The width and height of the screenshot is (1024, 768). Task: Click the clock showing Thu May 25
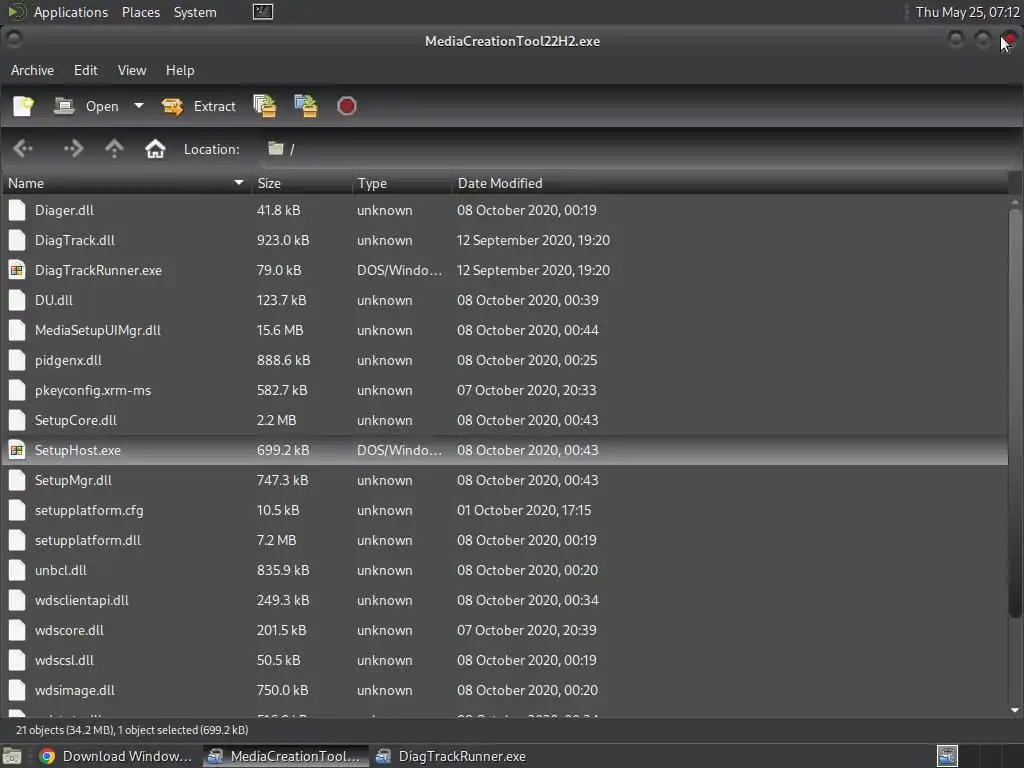[967, 12]
